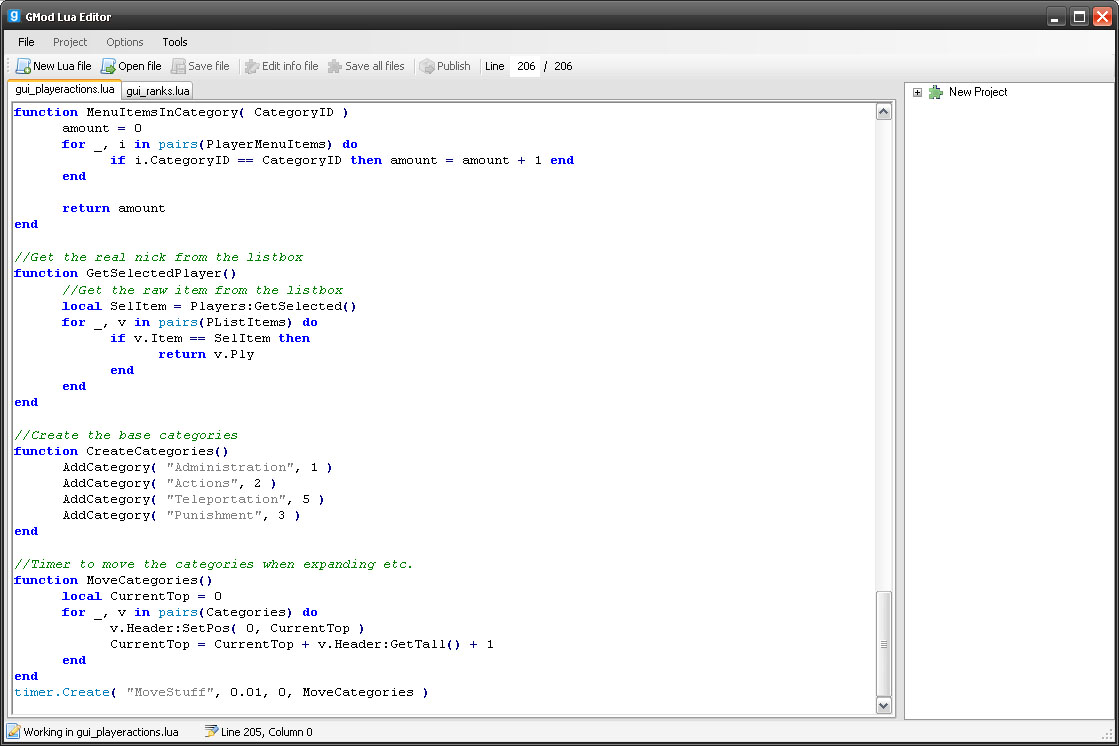
Task: Click the 'for _, v in pairs(PListItems)' line
Action: [190, 323]
